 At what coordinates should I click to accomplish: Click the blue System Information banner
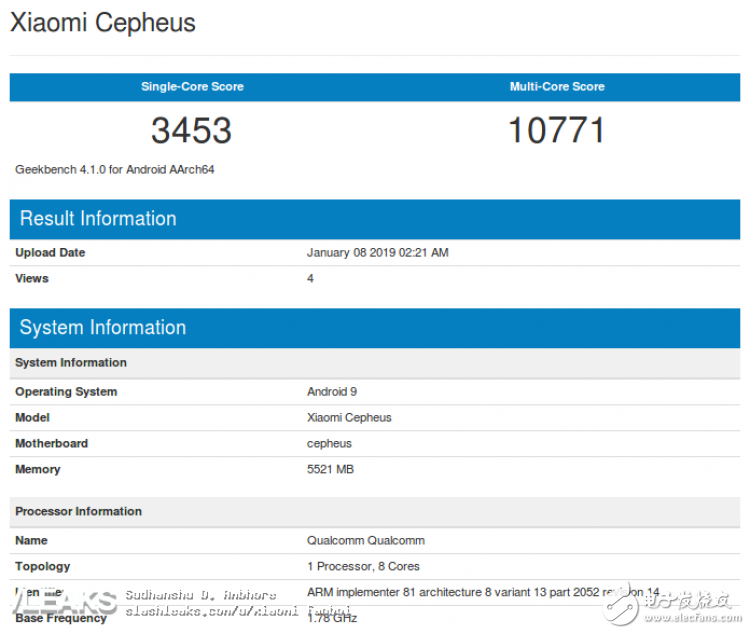point(375,328)
